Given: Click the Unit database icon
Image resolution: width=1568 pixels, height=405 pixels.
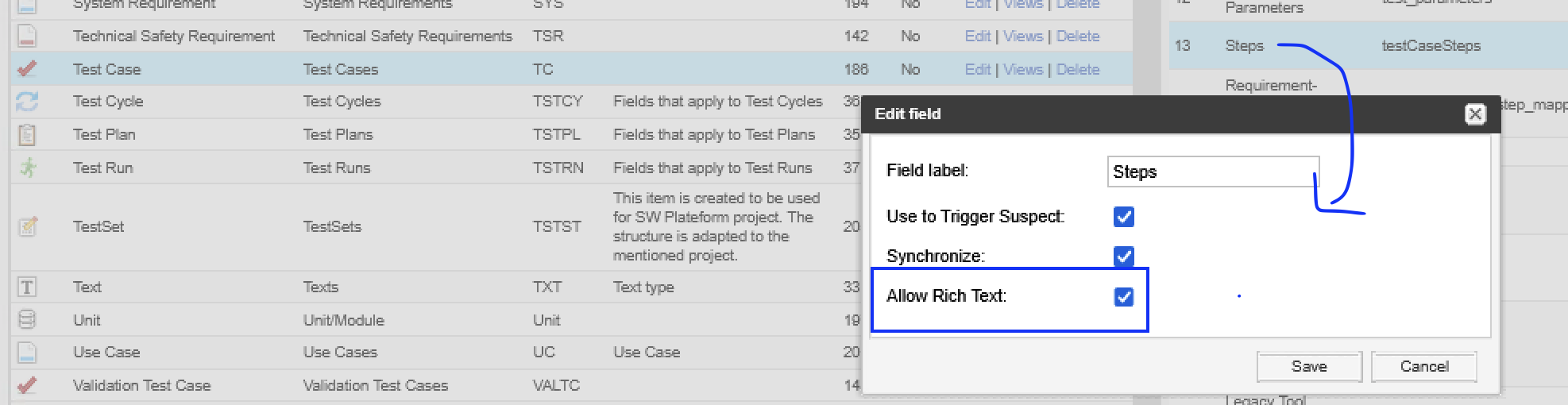Looking at the screenshot, I should pyautogui.click(x=27, y=320).
